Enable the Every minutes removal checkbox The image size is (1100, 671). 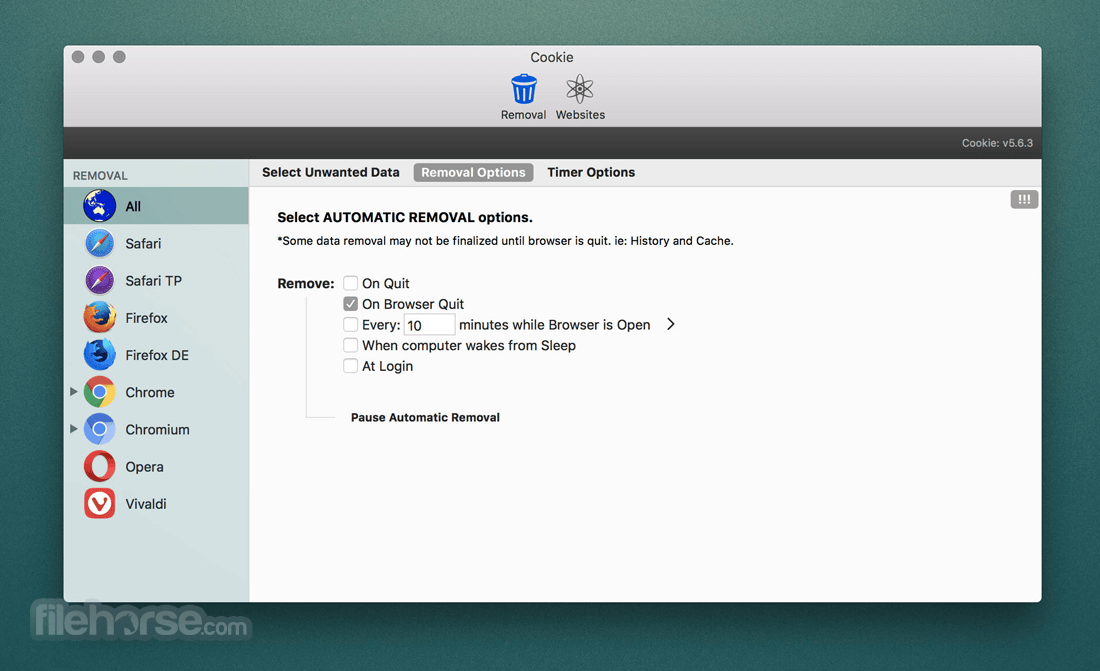click(x=350, y=324)
